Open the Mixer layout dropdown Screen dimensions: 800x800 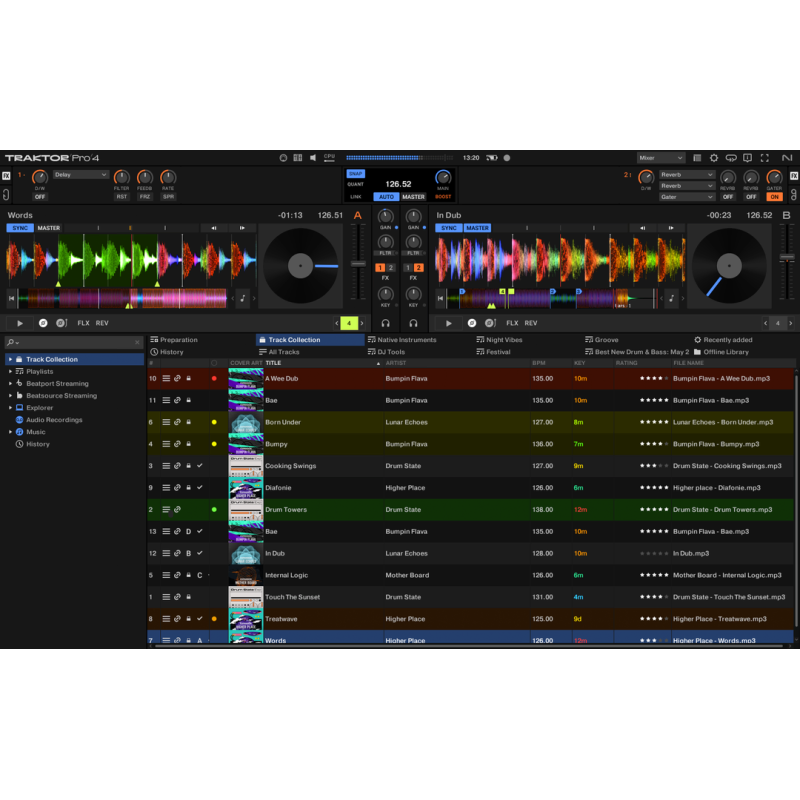(660, 158)
